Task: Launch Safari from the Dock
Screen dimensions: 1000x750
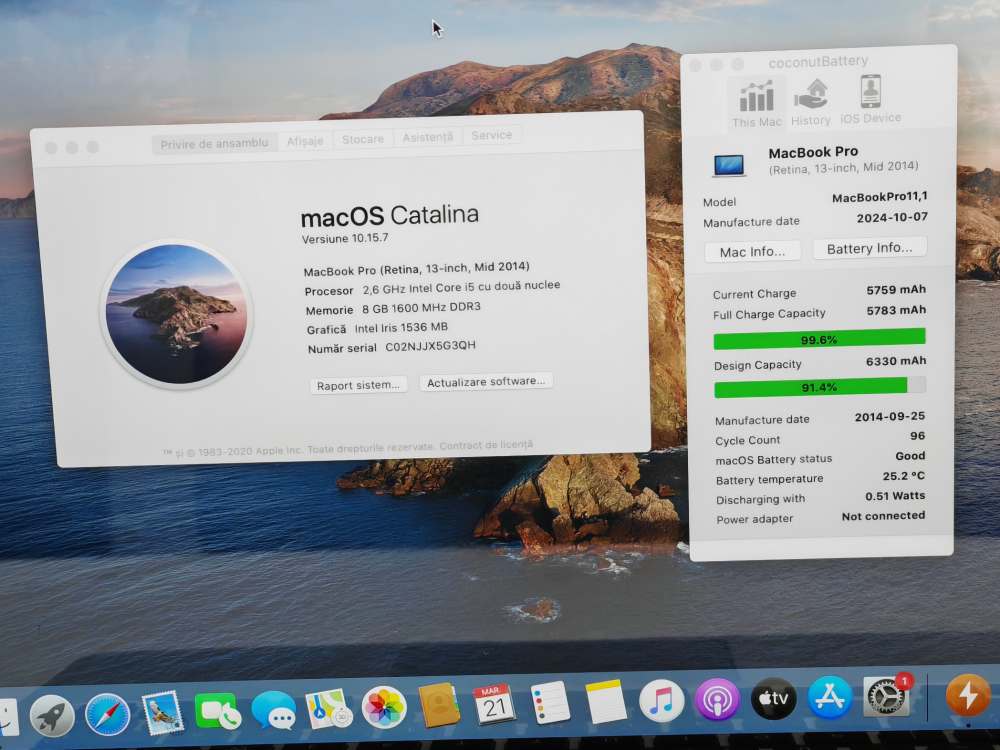Action: coord(107,715)
